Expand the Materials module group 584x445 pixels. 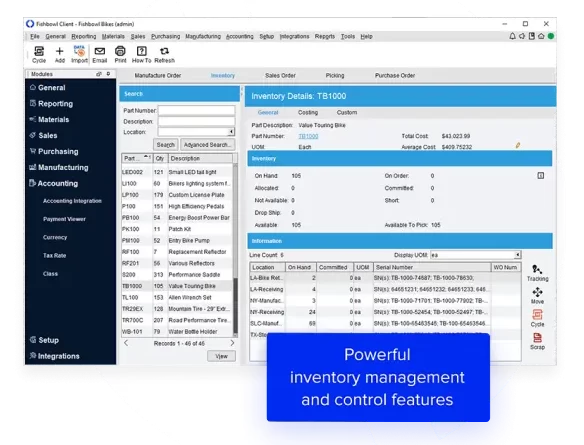click(49, 120)
